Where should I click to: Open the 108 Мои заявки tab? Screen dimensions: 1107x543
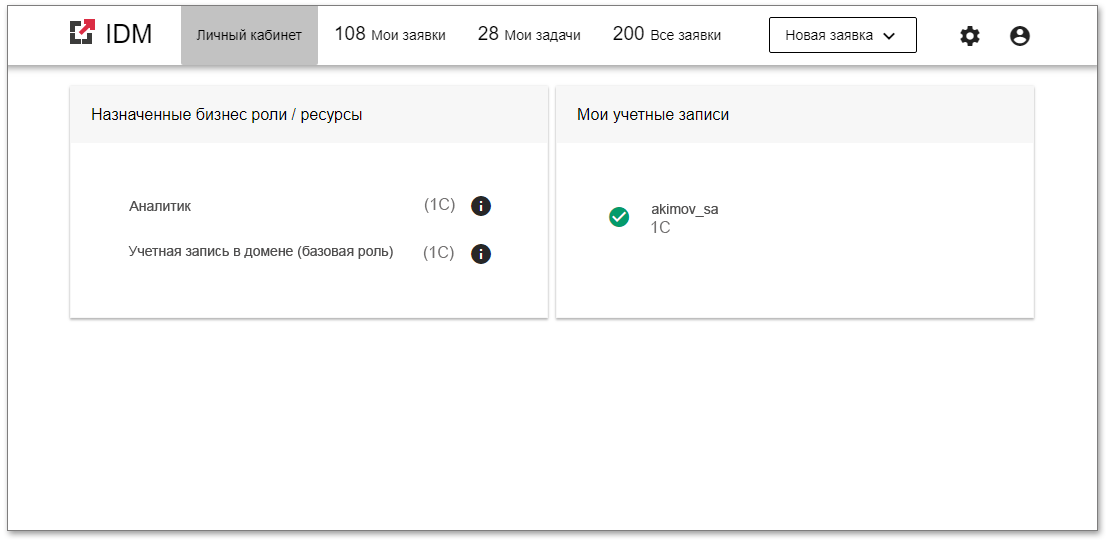(390, 35)
